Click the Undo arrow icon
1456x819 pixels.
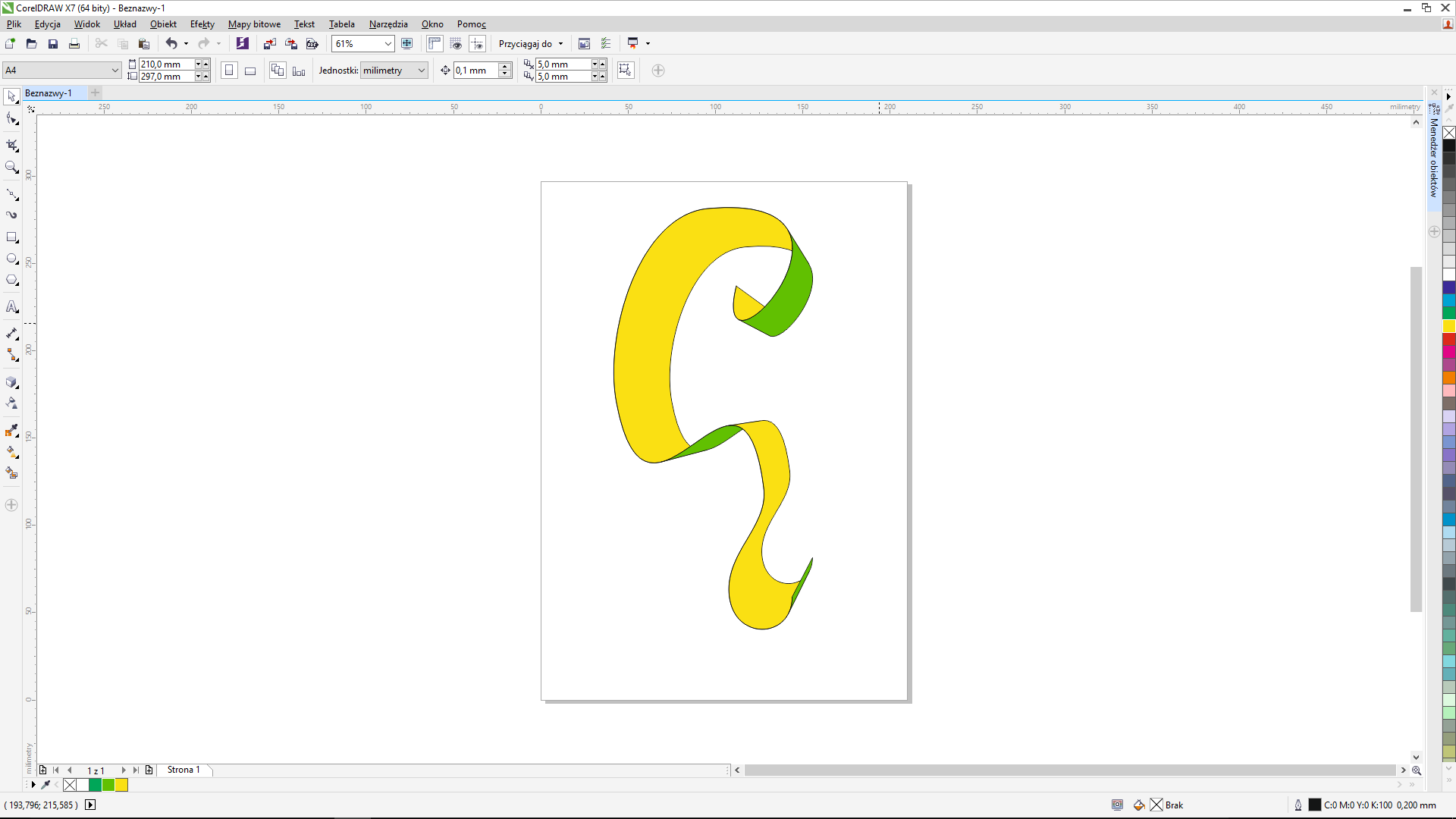[171, 44]
